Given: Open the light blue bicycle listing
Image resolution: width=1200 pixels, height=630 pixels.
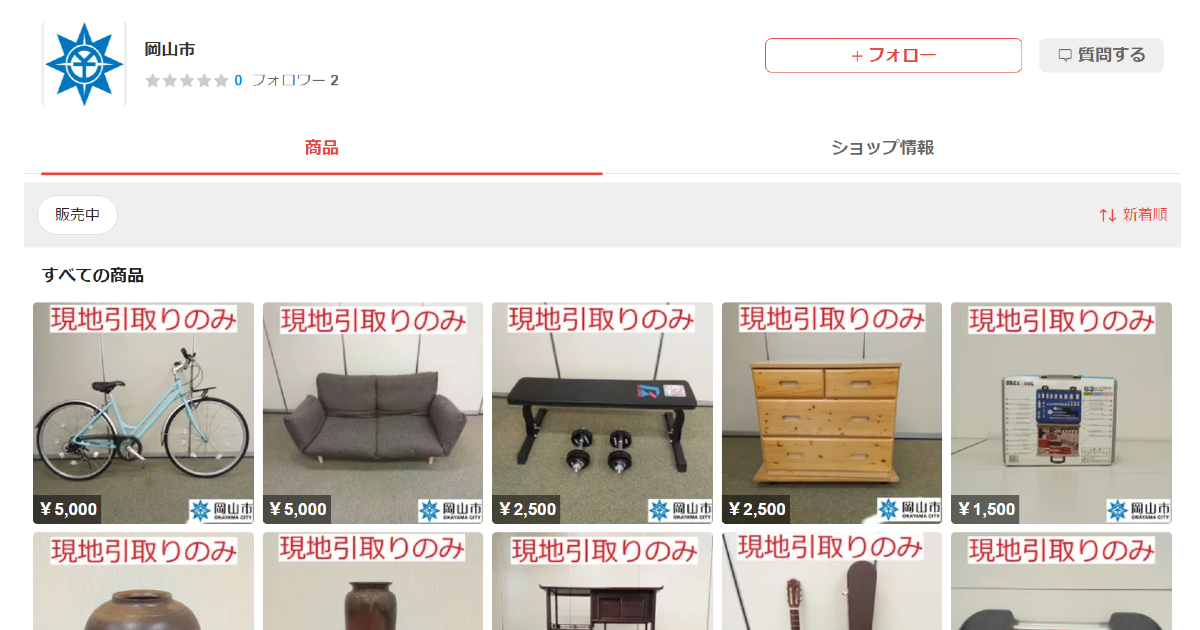Looking at the screenshot, I should pos(143,413).
